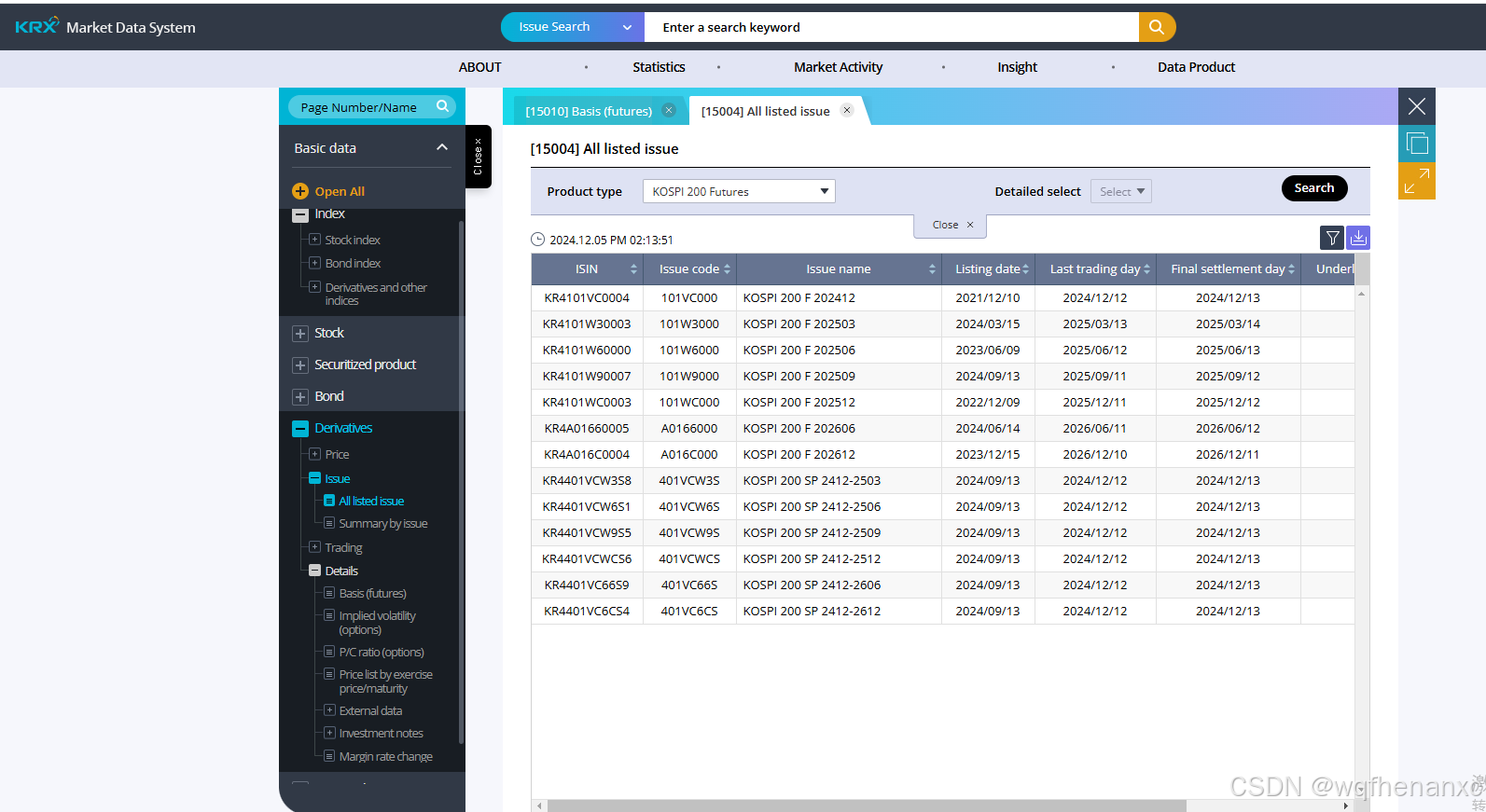Sort by Final settlement day arrows
This screenshot has width=1486, height=812.
(1291, 269)
